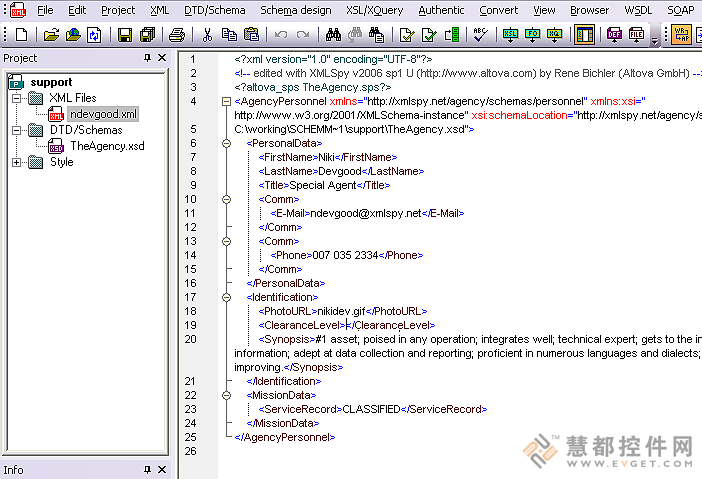The image size is (702, 479).
Task: Click the Assign schema icon
Action: [451, 34]
